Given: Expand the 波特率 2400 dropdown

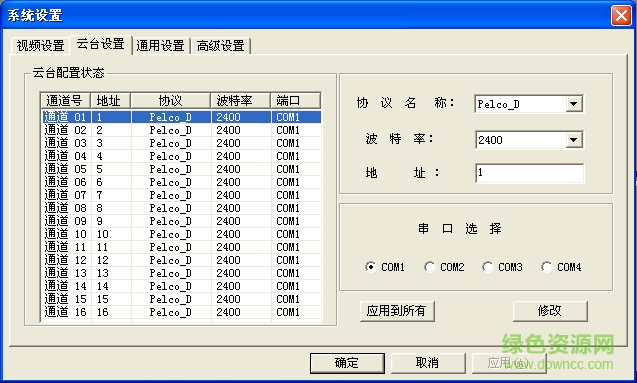Looking at the screenshot, I should click(574, 140).
